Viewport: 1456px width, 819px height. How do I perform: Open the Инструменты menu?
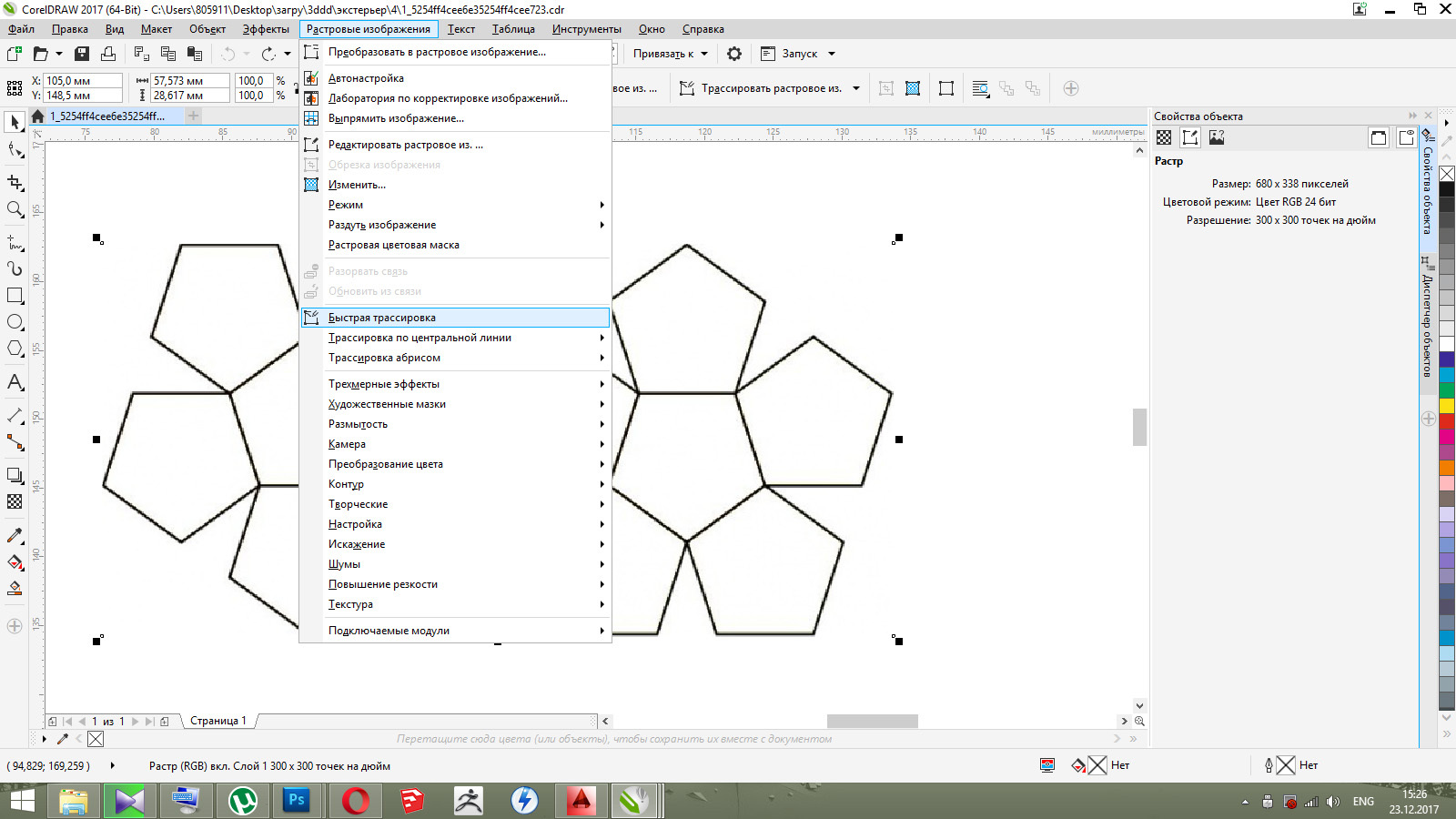click(x=587, y=29)
